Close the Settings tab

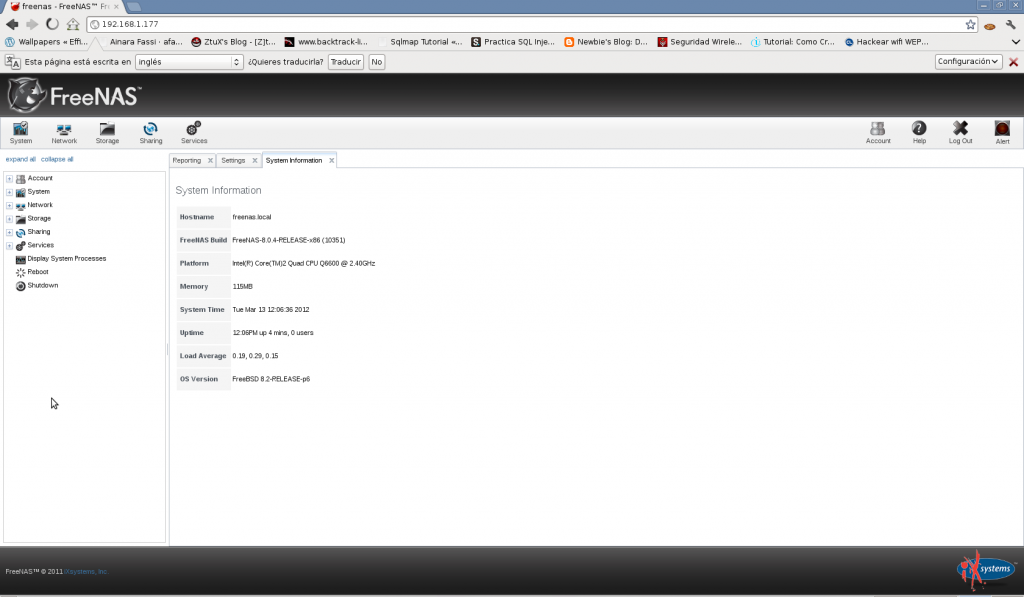tap(255, 161)
